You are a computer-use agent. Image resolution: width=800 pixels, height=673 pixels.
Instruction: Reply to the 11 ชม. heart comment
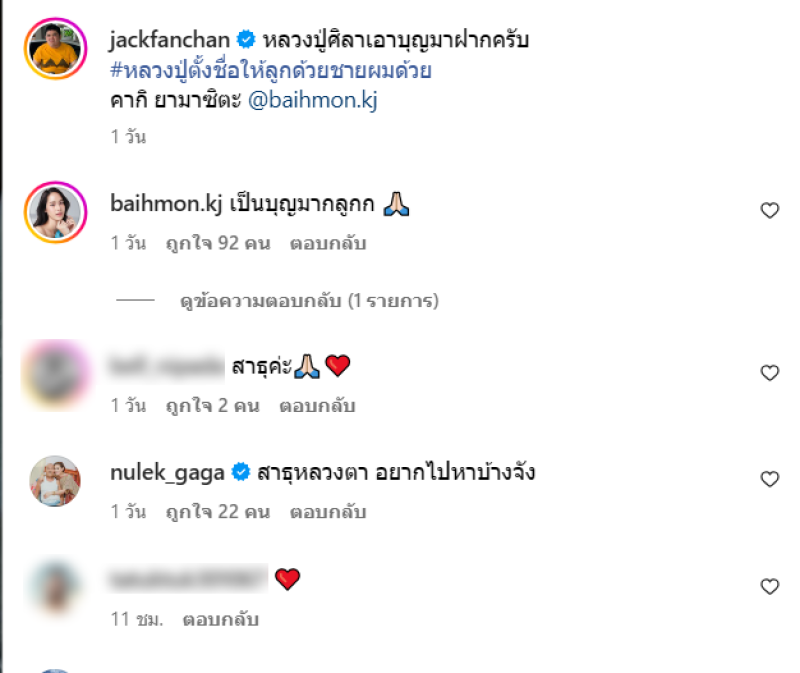click(x=220, y=619)
